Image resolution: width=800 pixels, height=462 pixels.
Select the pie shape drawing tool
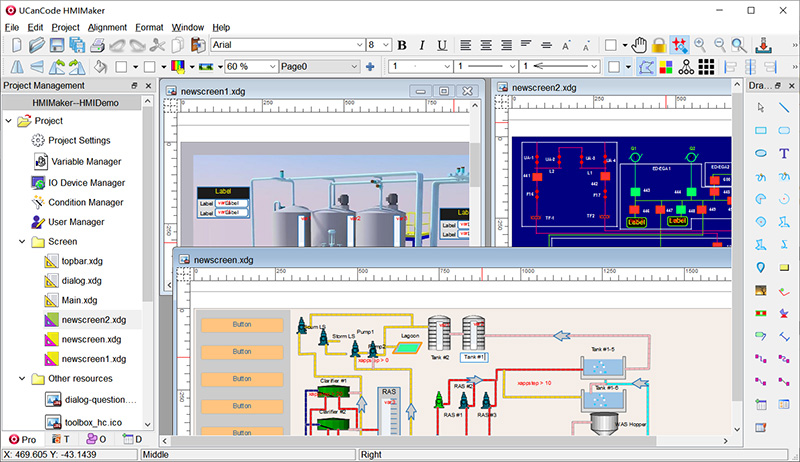click(761, 199)
